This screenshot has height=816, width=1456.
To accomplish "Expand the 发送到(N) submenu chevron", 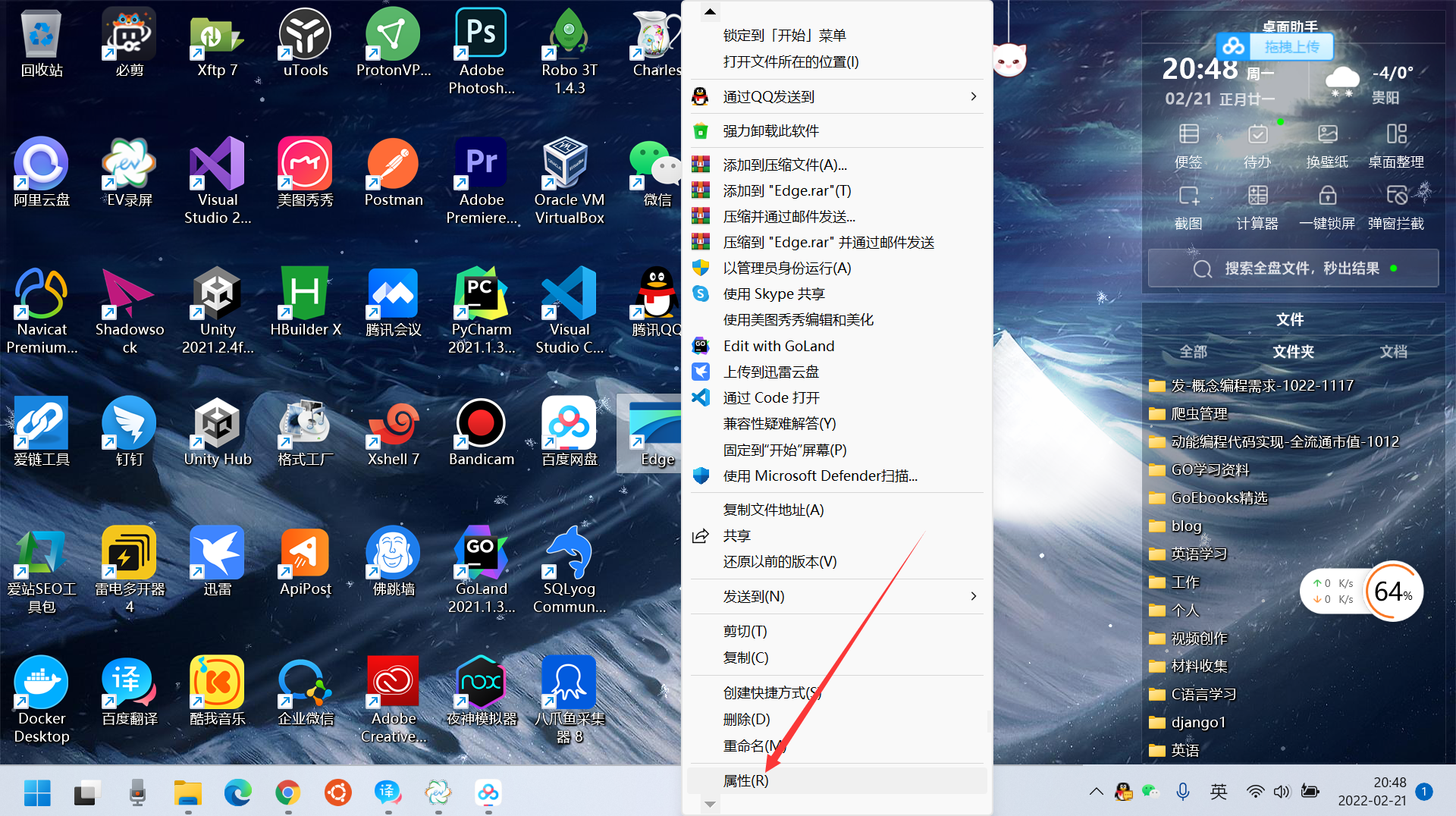I will pyautogui.click(x=974, y=596).
